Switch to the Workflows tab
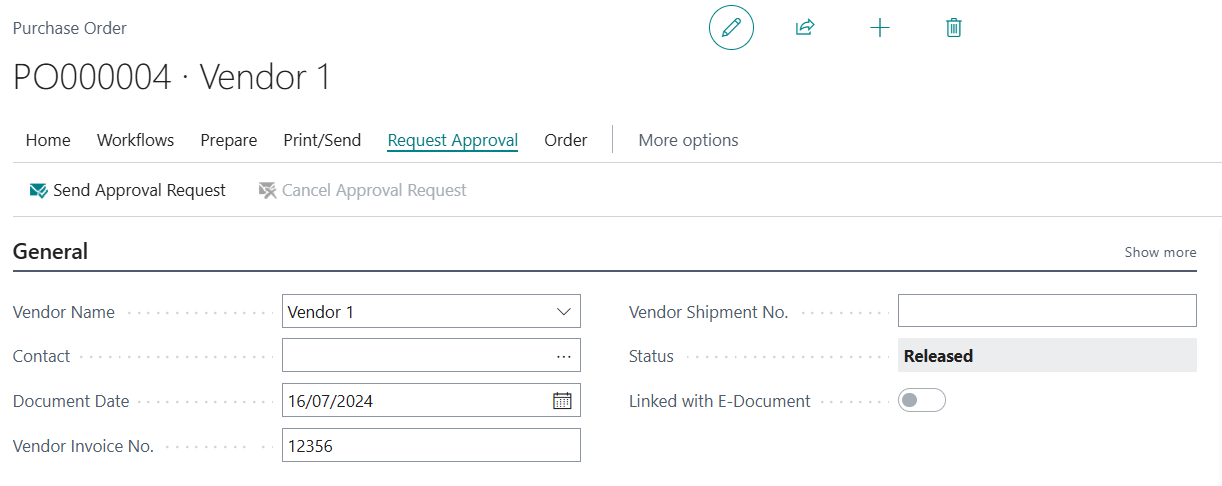This screenshot has height=486, width=1222. pyautogui.click(x=135, y=140)
